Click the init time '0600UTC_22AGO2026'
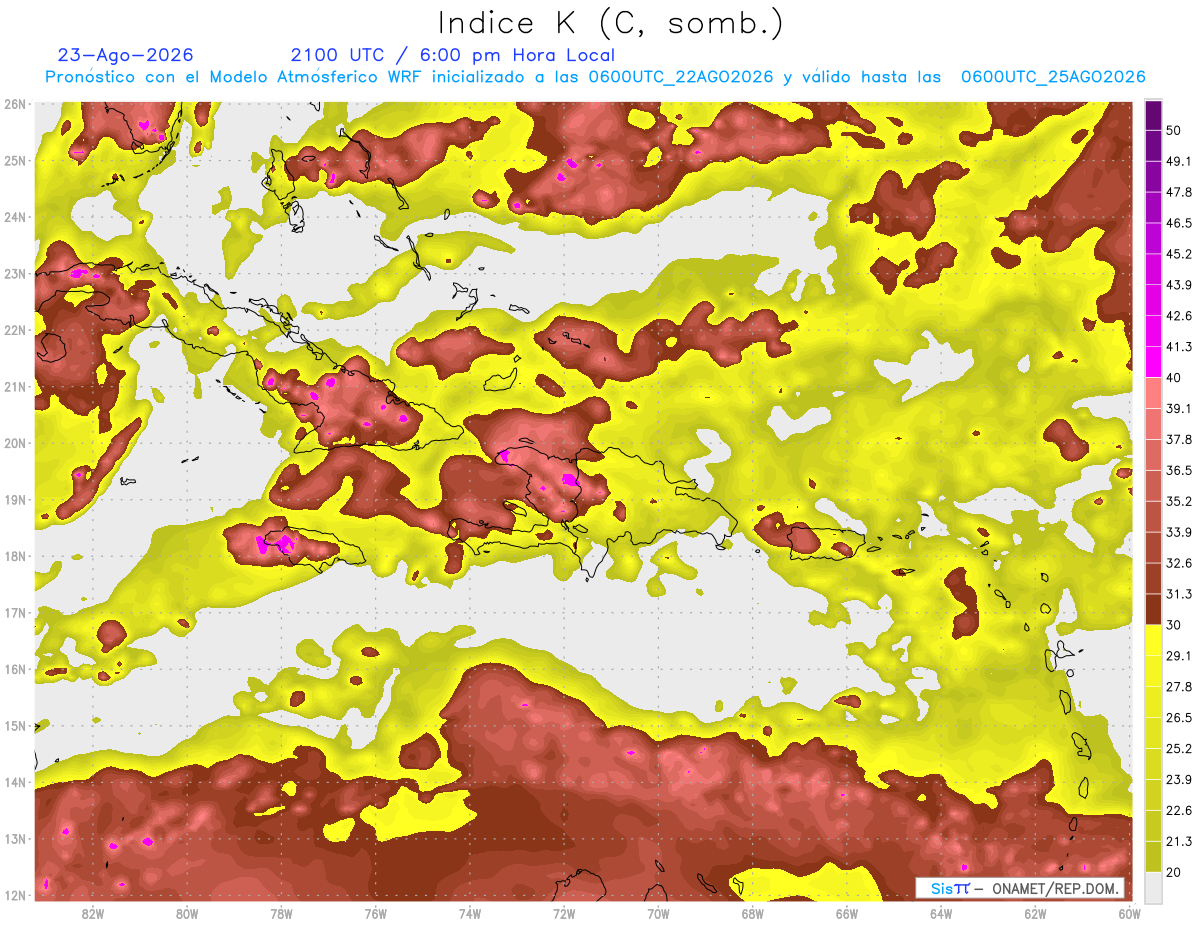Viewport: 1200px width, 927px height. pos(682,77)
